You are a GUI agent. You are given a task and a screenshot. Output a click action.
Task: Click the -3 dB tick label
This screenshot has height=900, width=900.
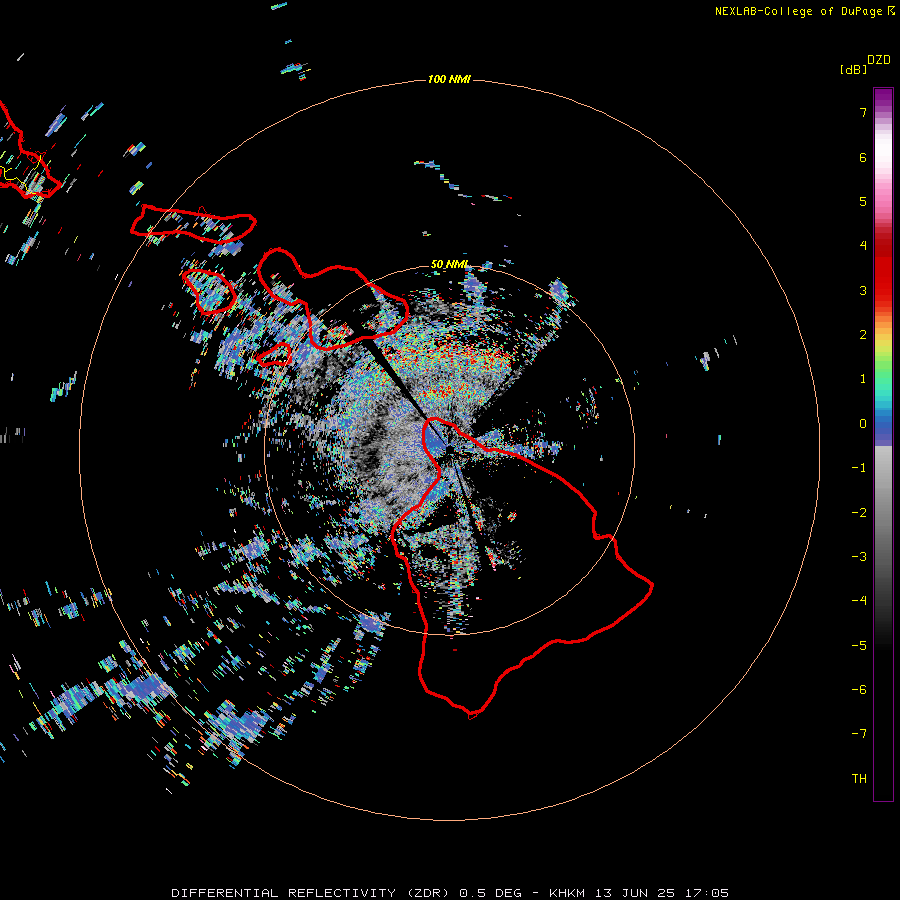click(859, 557)
